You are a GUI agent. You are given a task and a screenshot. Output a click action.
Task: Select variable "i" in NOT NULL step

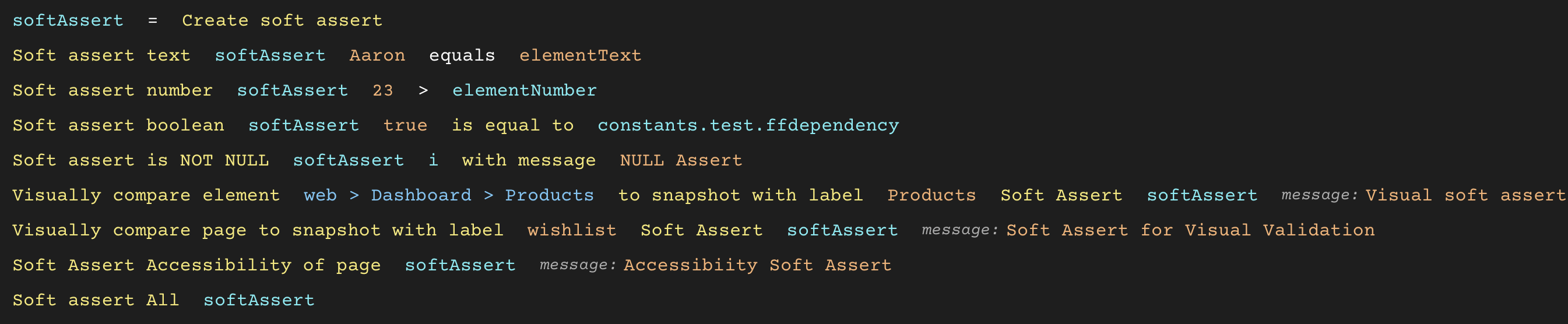pos(433,161)
